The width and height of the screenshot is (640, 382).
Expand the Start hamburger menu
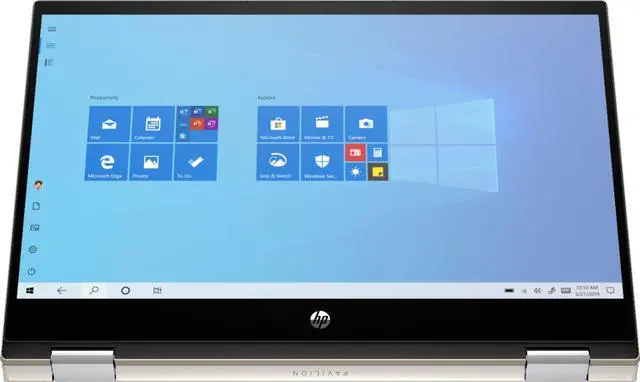click(52, 29)
